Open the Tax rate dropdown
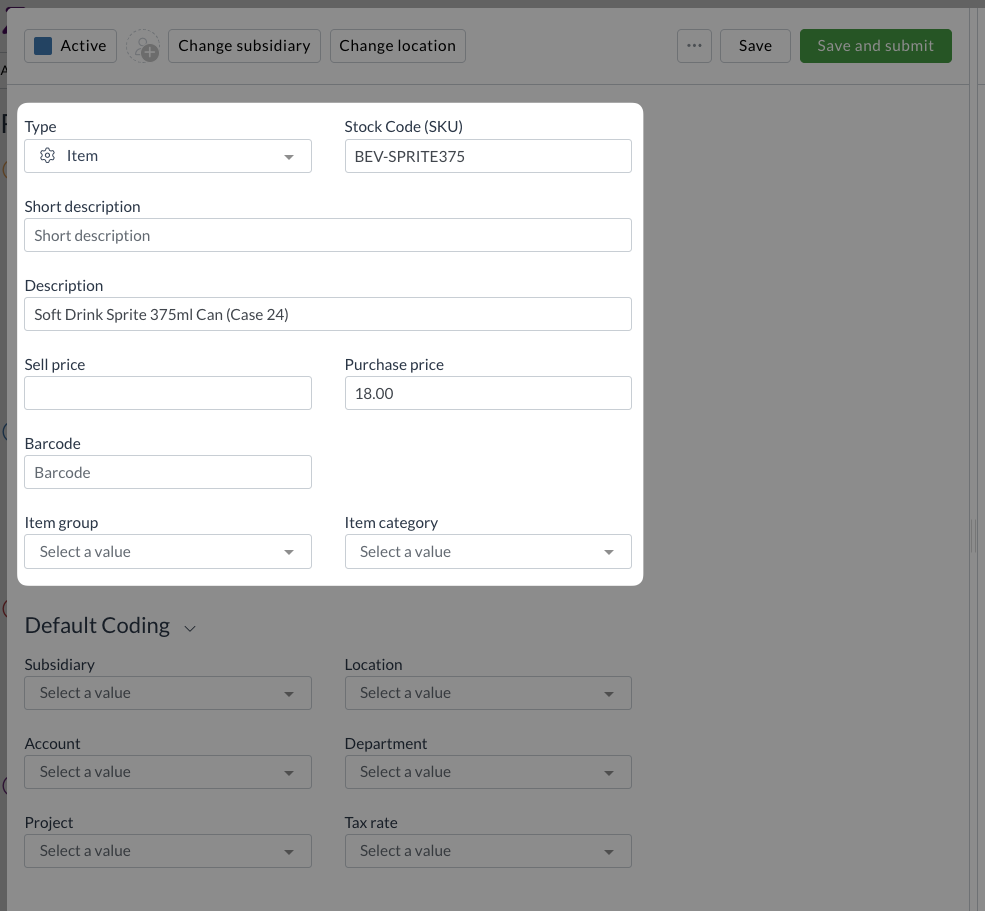 [488, 851]
